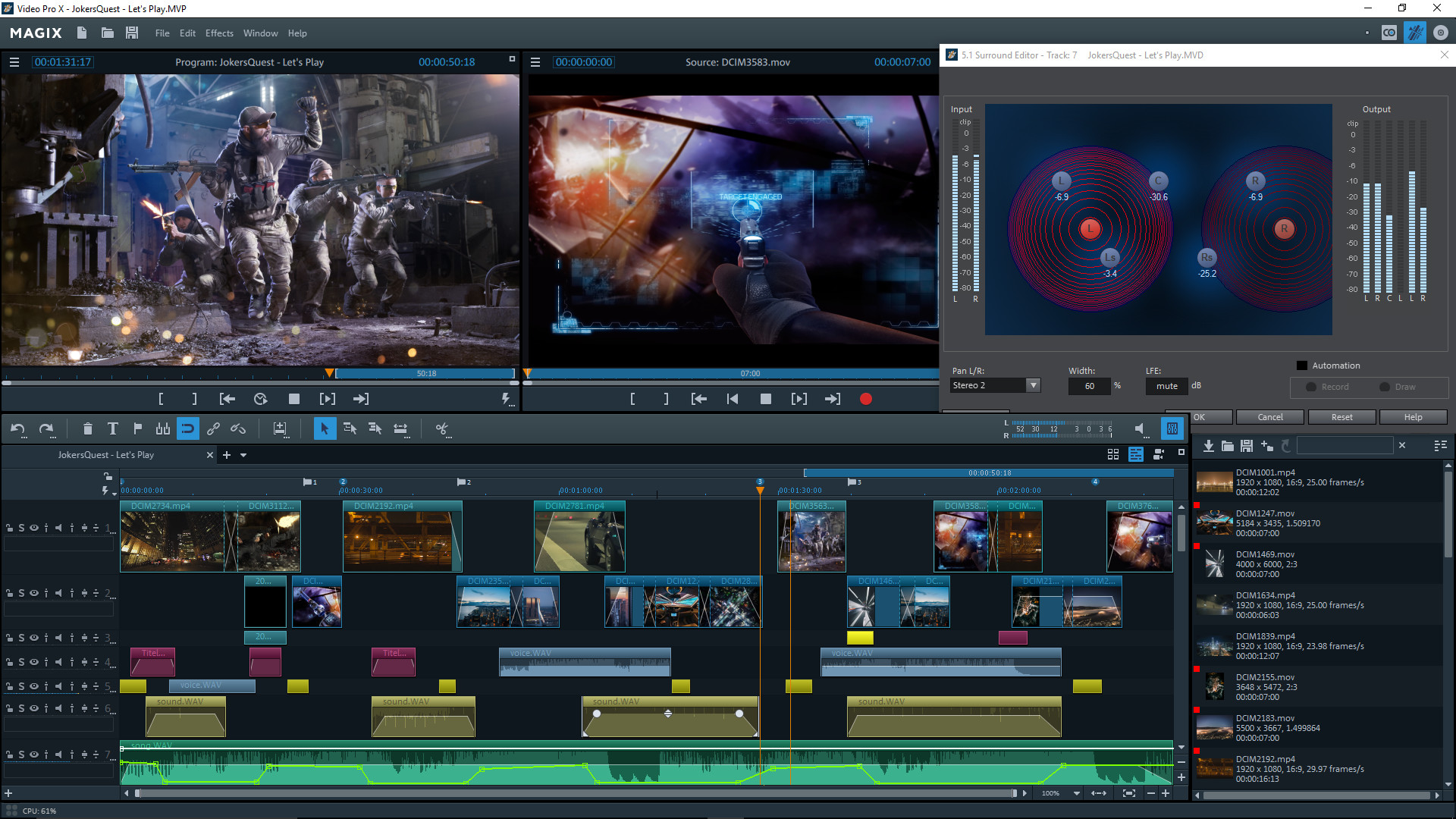The height and width of the screenshot is (819, 1456).
Task: Click the Undo icon in the timeline toolbar
Action: pos(17,428)
